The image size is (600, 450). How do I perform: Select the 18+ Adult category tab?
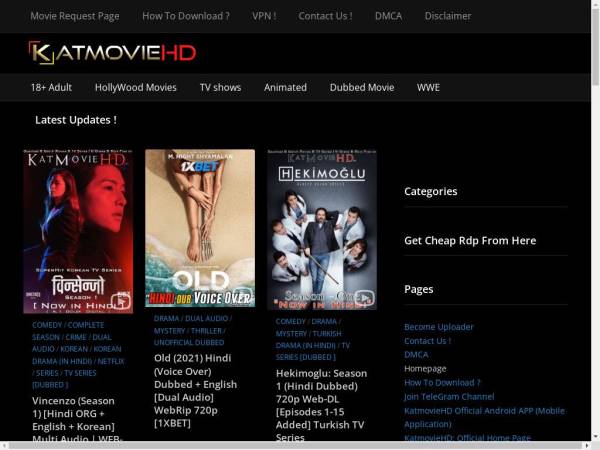(x=51, y=87)
